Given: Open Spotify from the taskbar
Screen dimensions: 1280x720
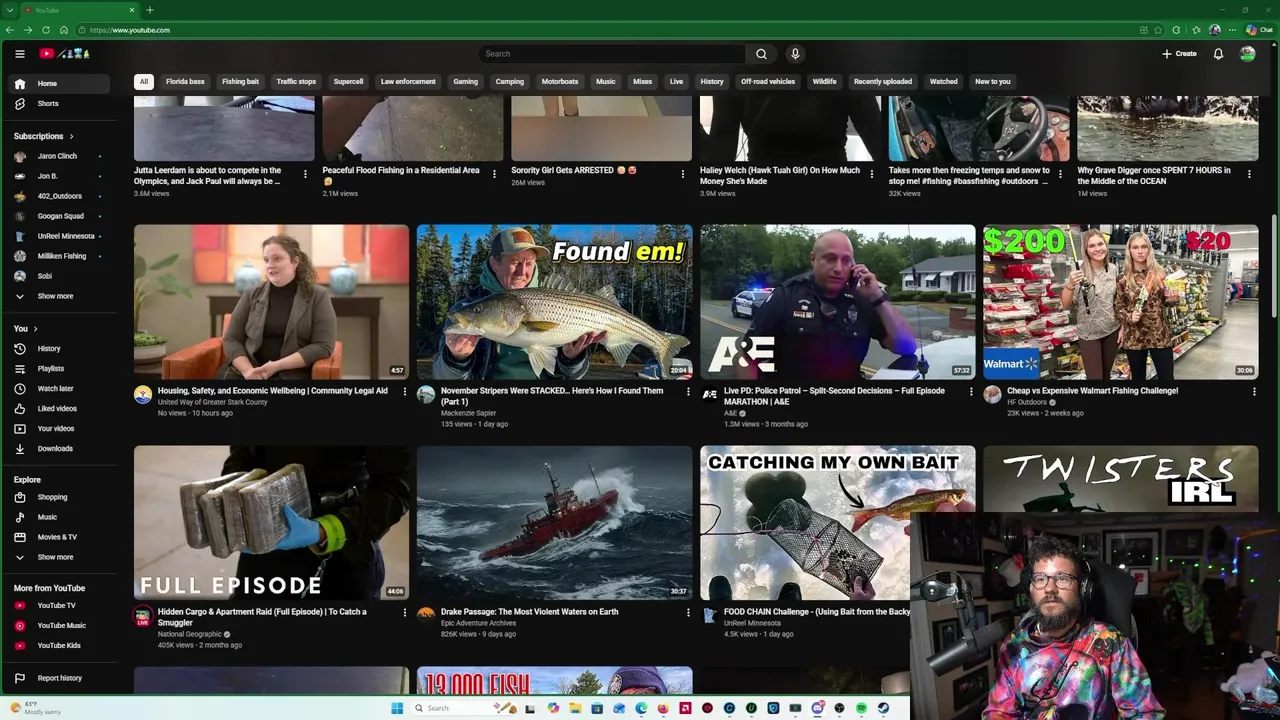Looking at the screenshot, I should tap(861, 708).
